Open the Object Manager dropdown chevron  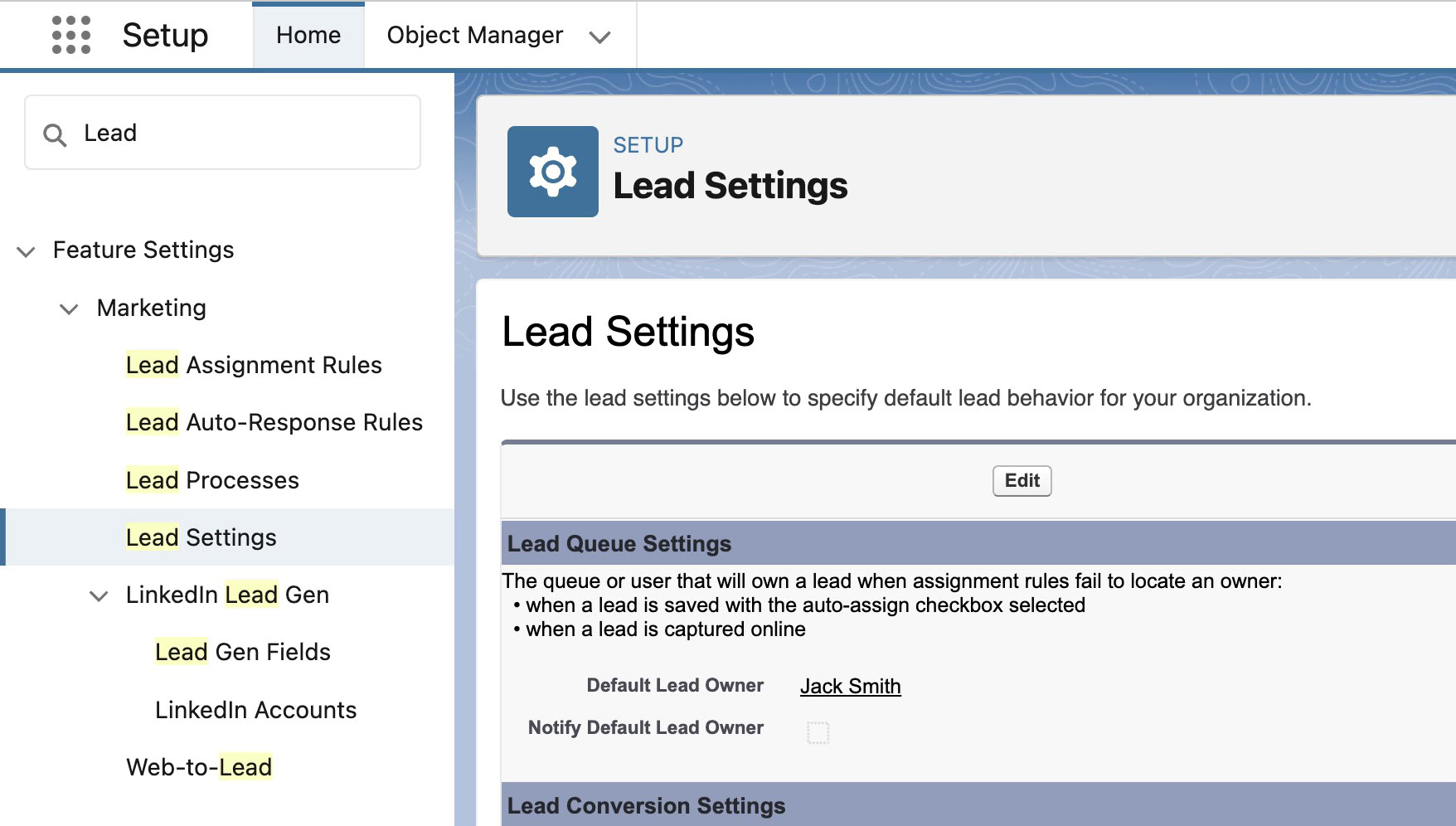(x=600, y=36)
